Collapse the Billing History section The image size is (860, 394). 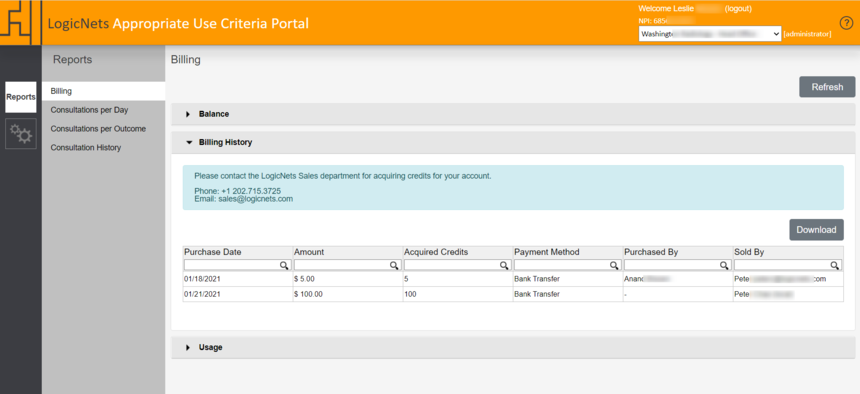click(x=513, y=142)
